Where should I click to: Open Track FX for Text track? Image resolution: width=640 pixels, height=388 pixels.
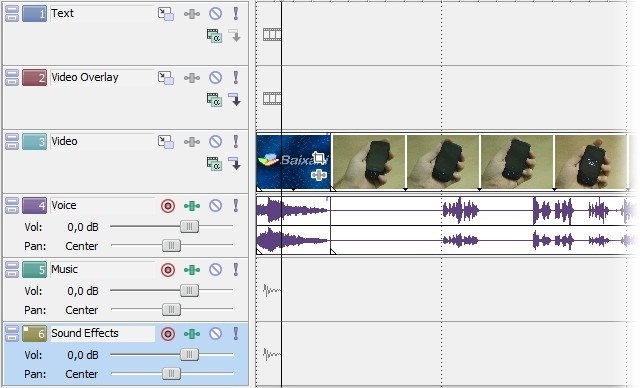[x=191, y=14]
